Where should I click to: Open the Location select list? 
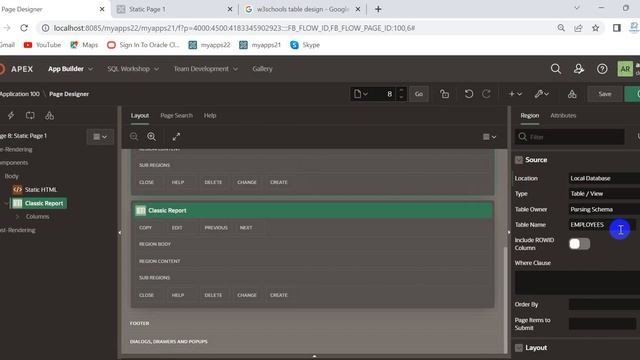tap(604, 178)
